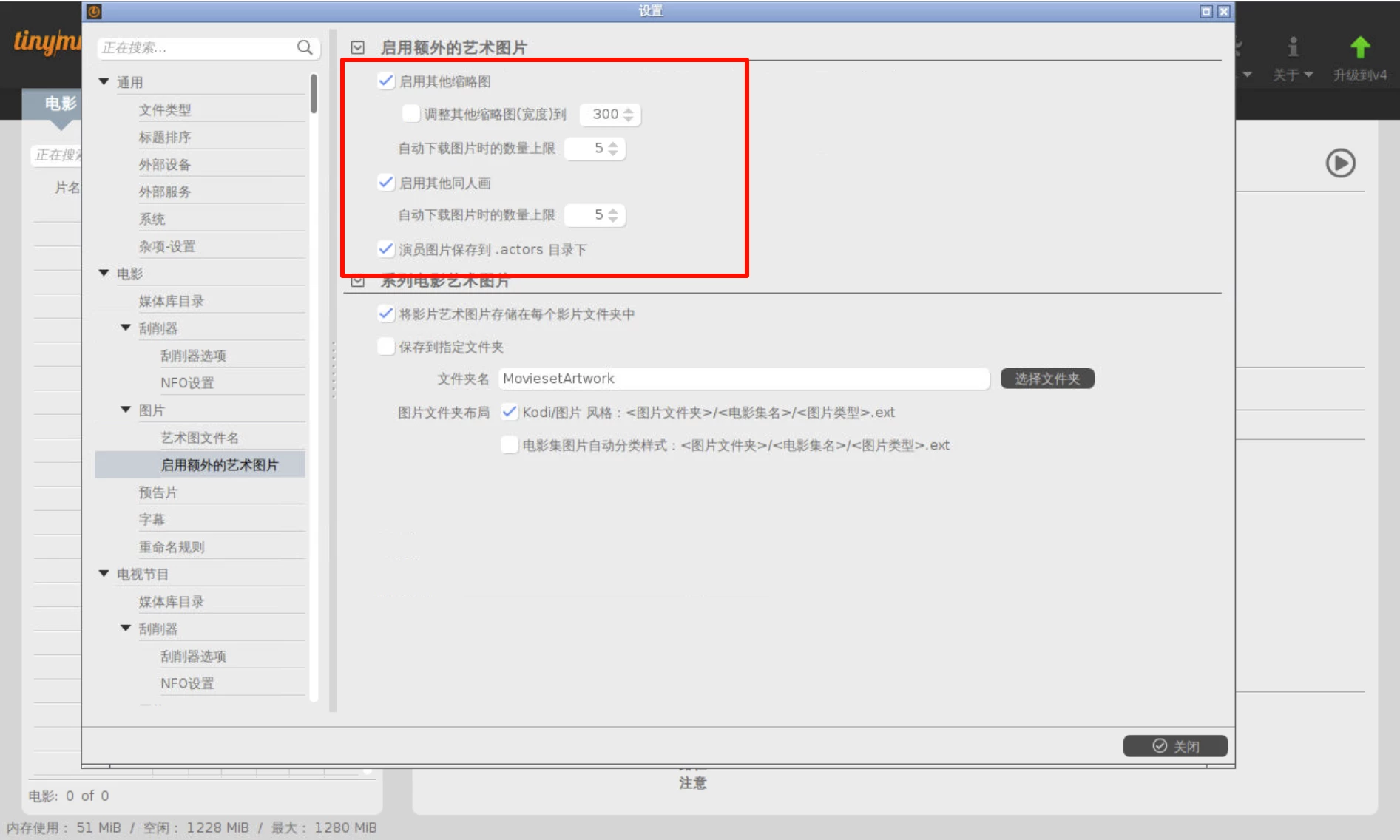Viewport: 1400px width, 840px height.
Task: Enable save to specified folder checkbox
Action: pos(385,347)
